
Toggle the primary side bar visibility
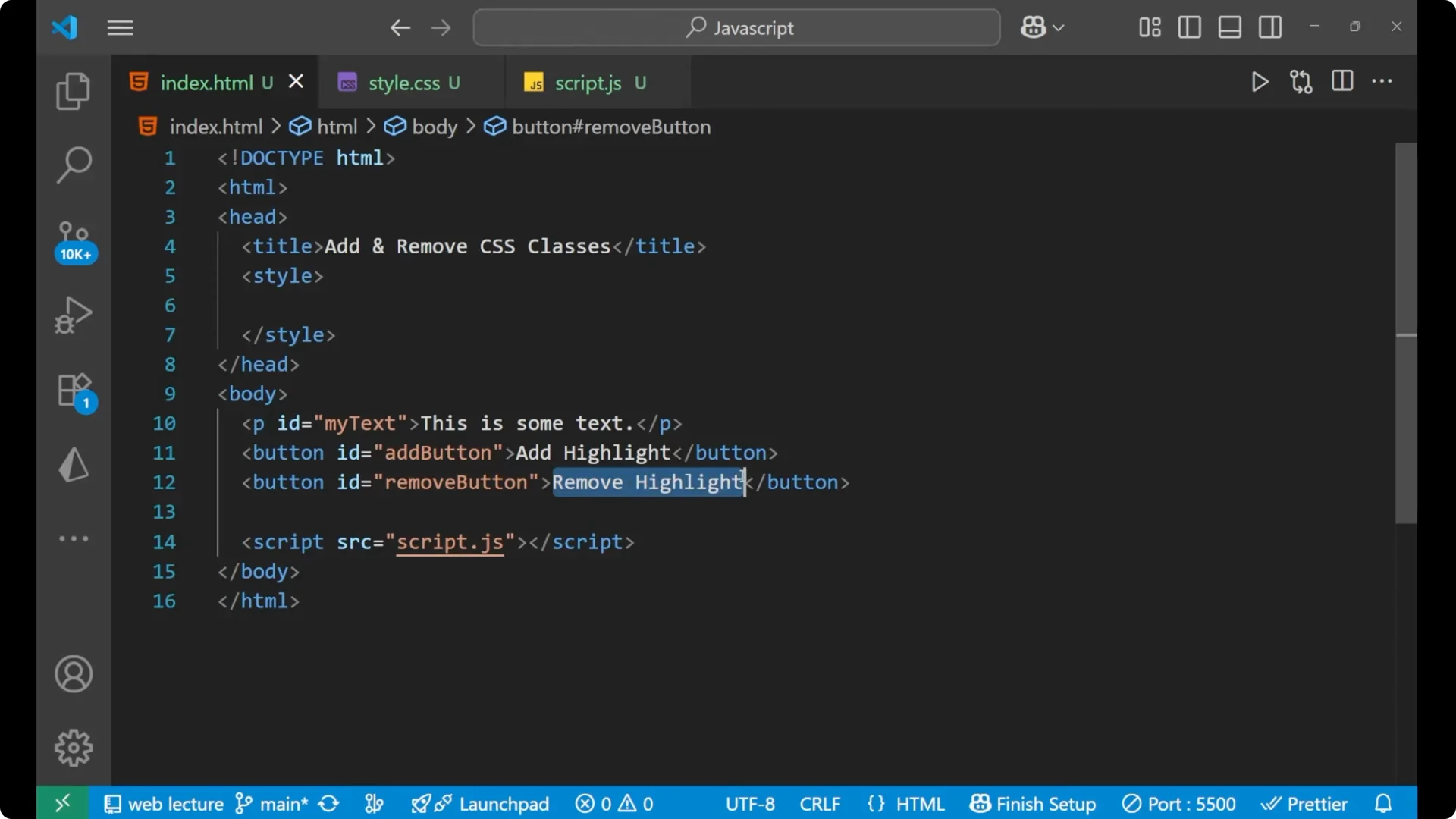click(1188, 27)
